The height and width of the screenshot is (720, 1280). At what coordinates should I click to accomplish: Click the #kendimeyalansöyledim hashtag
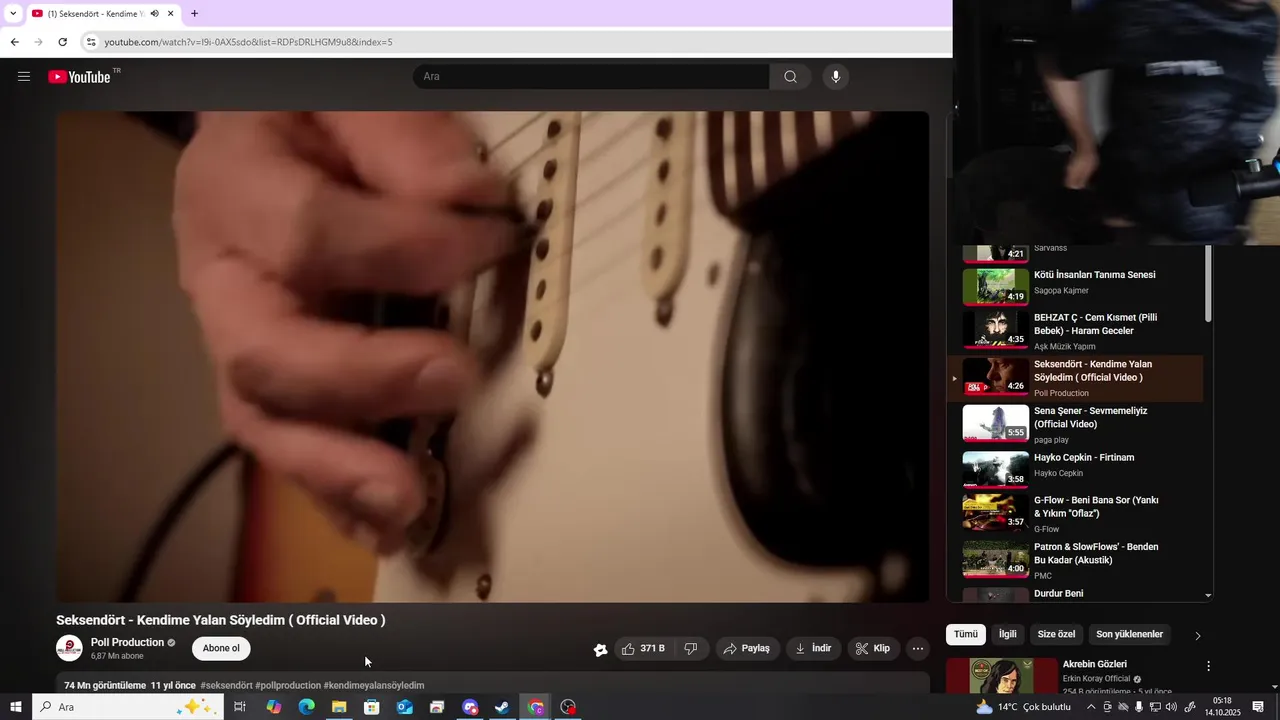tap(374, 685)
